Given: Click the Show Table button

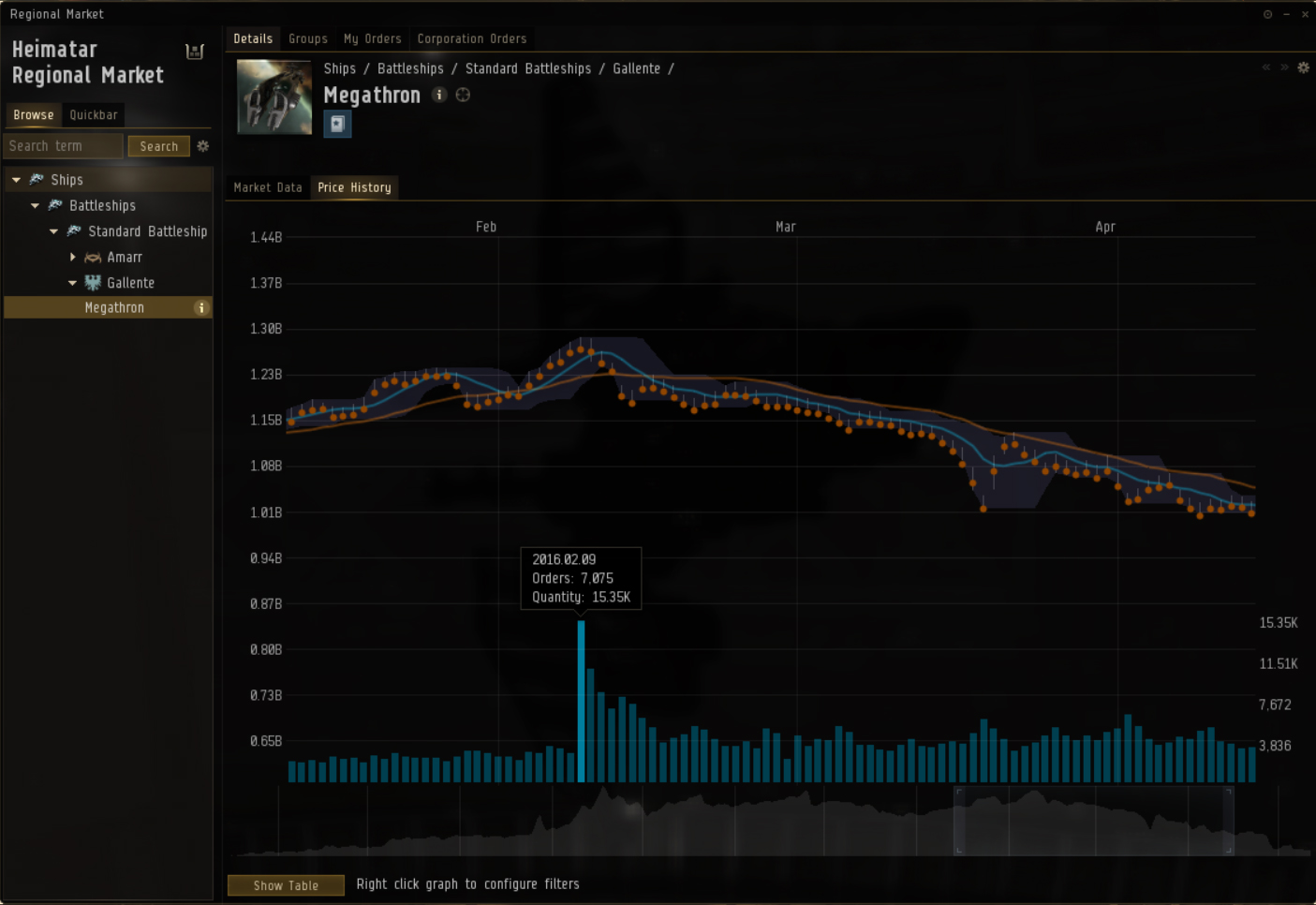Looking at the screenshot, I should click(286, 885).
